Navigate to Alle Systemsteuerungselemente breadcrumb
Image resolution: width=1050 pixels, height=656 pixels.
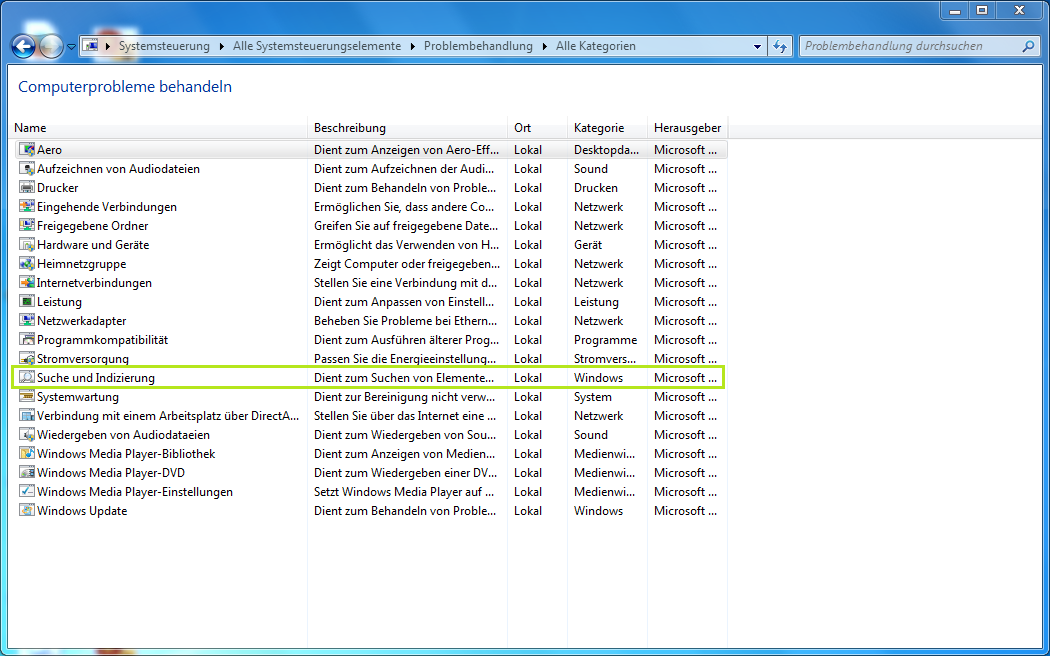tap(317, 46)
